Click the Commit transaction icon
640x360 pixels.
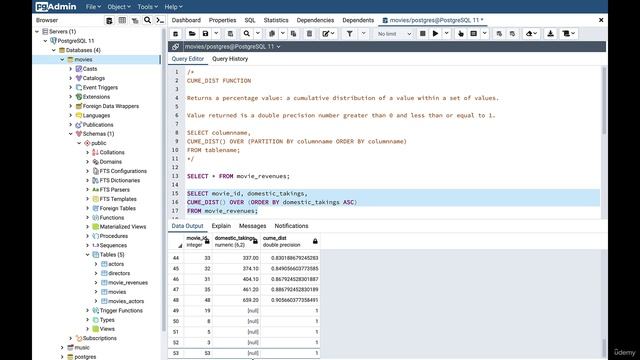point(499,34)
